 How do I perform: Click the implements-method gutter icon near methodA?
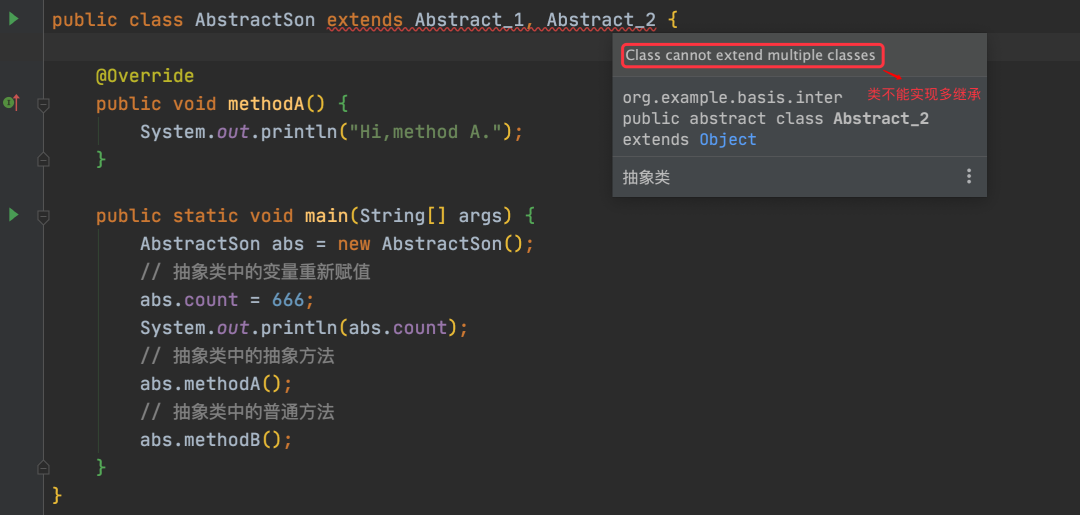coord(11,103)
